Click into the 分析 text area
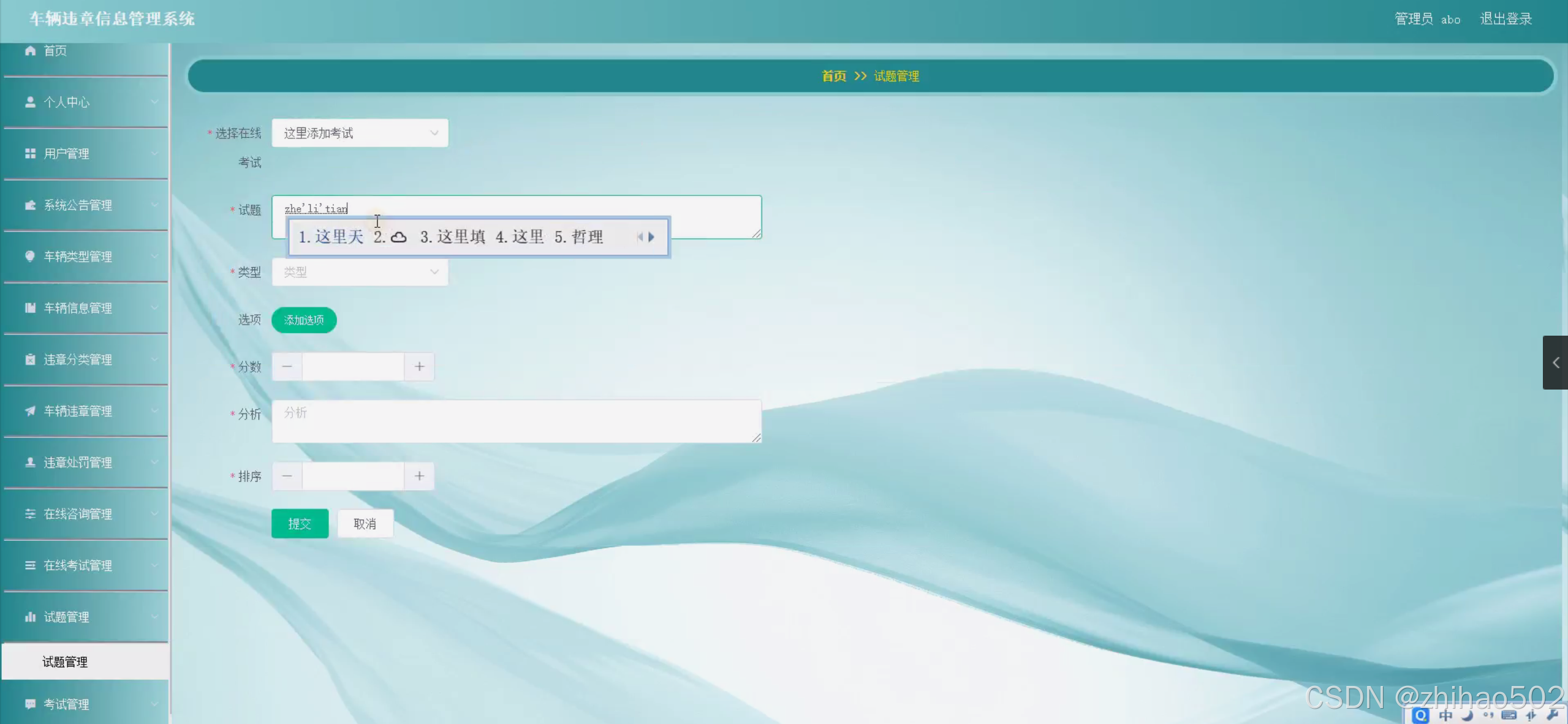Viewport: 1568px width, 724px height. [x=516, y=421]
